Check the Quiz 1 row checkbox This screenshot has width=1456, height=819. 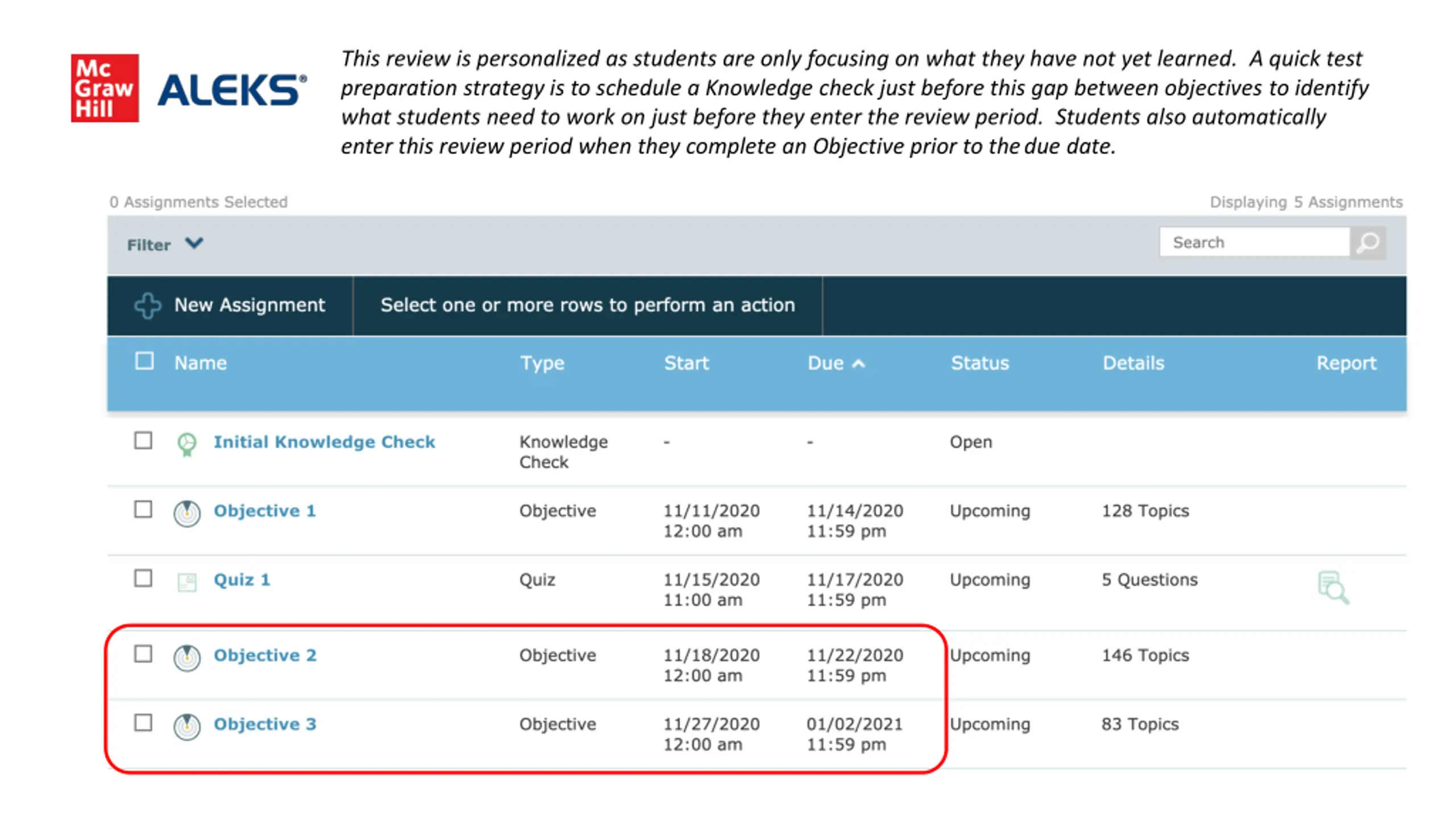[143, 578]
